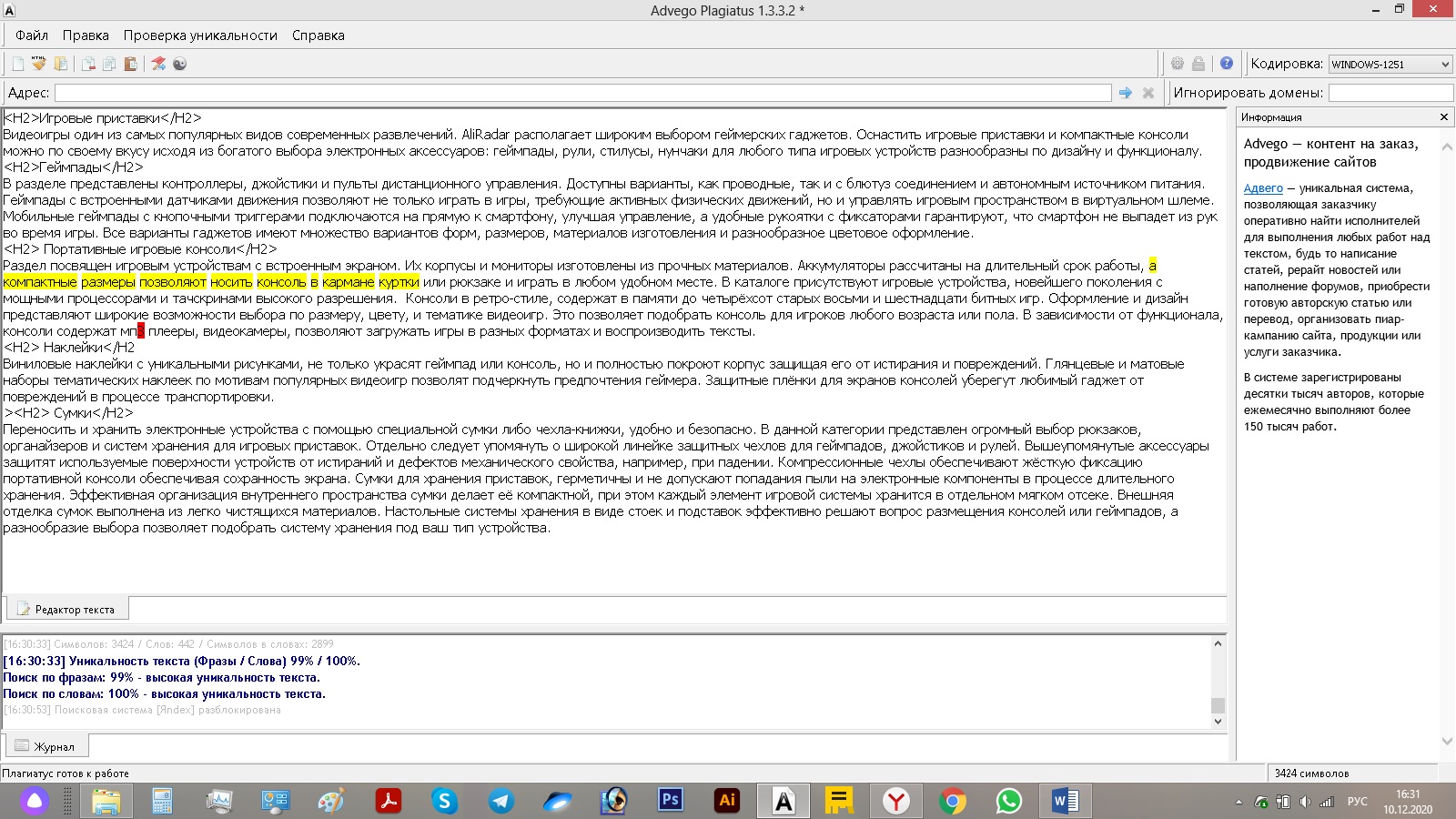Click the padlock toolbar icon
Screen dimensions: 1456x819
point(1198,64)
